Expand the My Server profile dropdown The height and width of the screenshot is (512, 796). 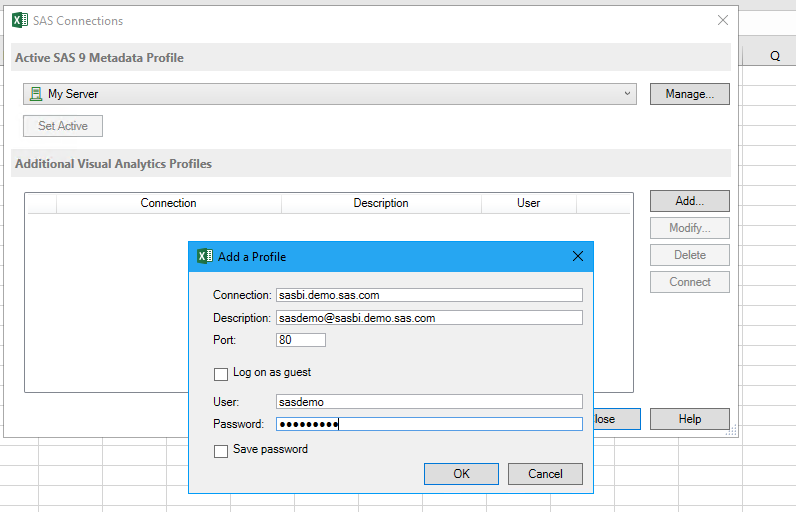pyautogui.click(x=627, y=94)
